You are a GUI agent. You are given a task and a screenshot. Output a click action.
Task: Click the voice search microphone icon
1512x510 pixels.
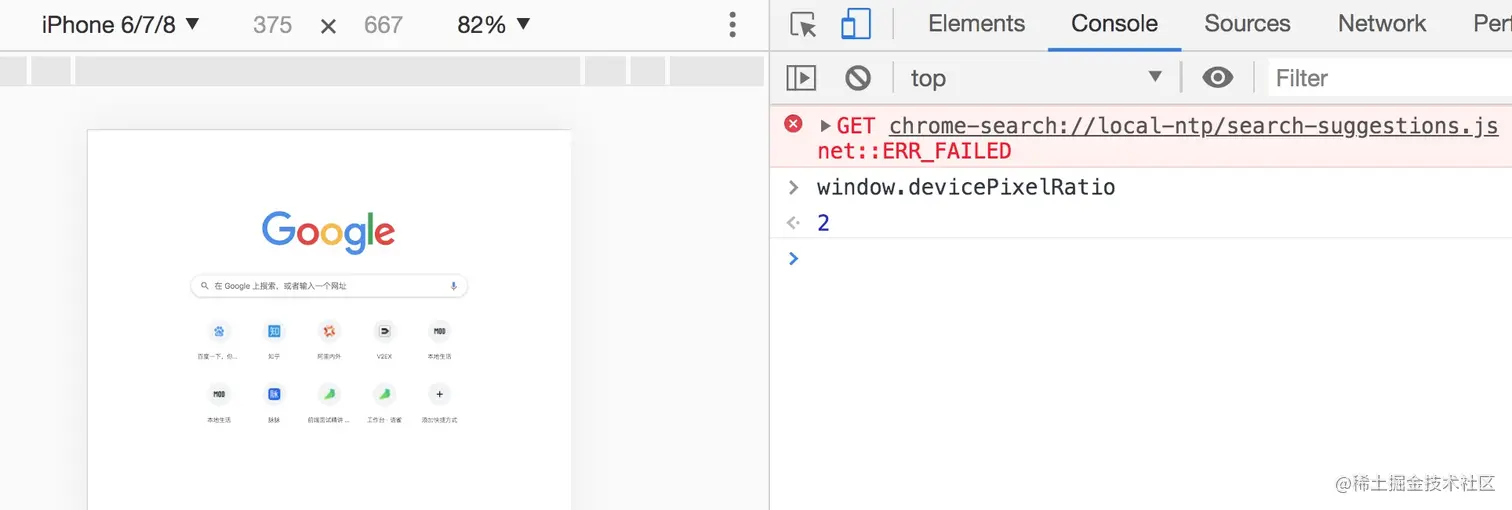pos(453,286)
